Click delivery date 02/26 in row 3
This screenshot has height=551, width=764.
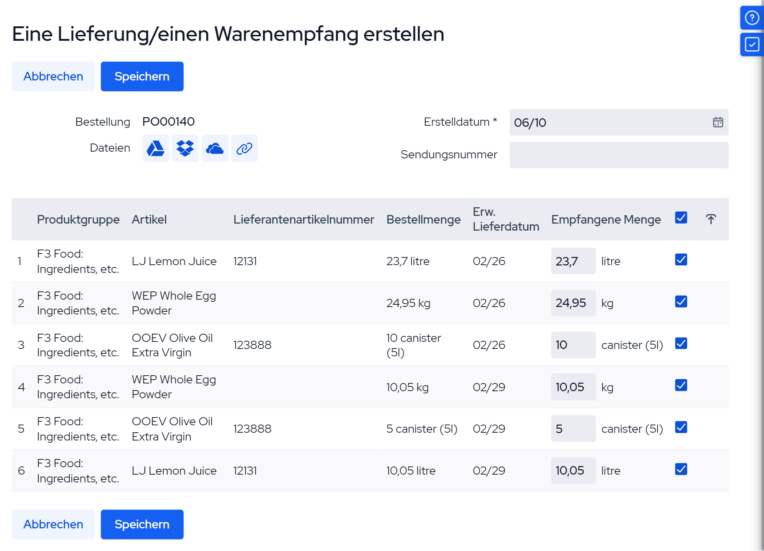click(489, 345)
